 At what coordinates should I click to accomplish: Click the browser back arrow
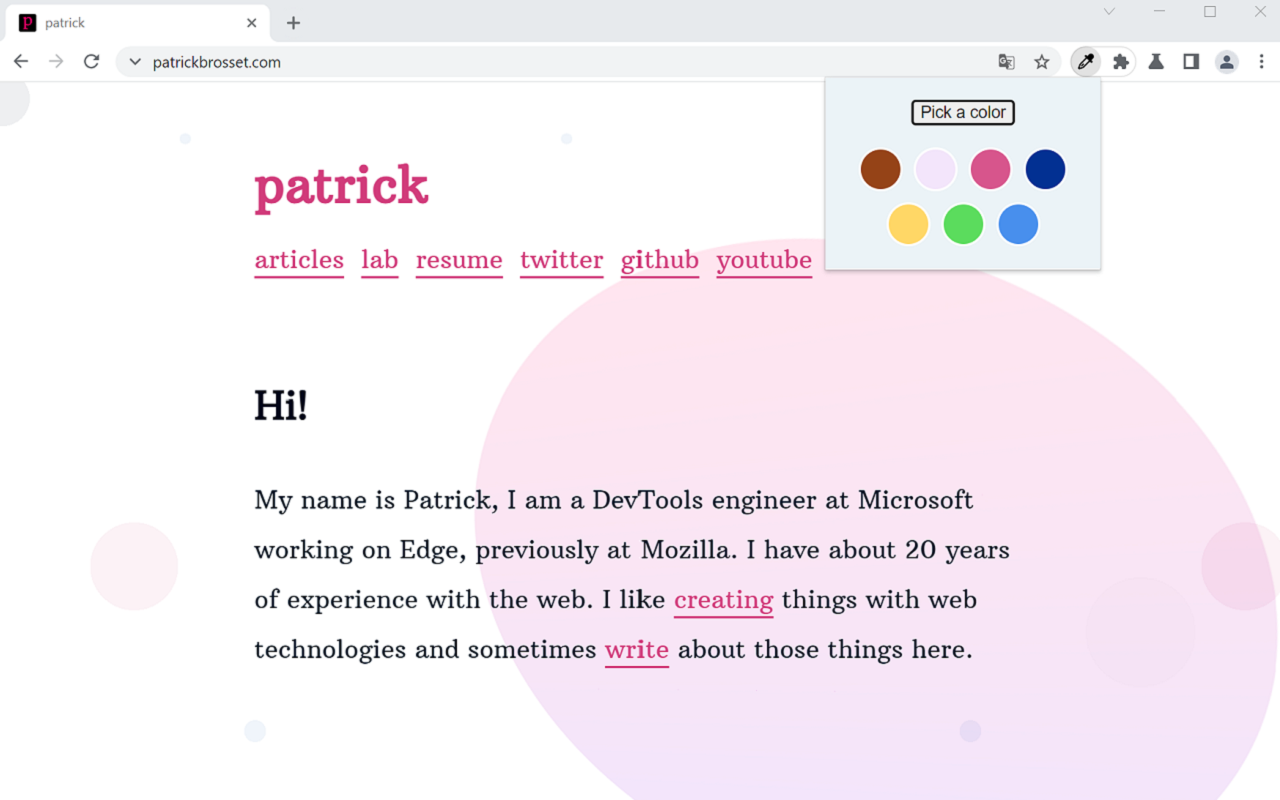coord(21,62)
